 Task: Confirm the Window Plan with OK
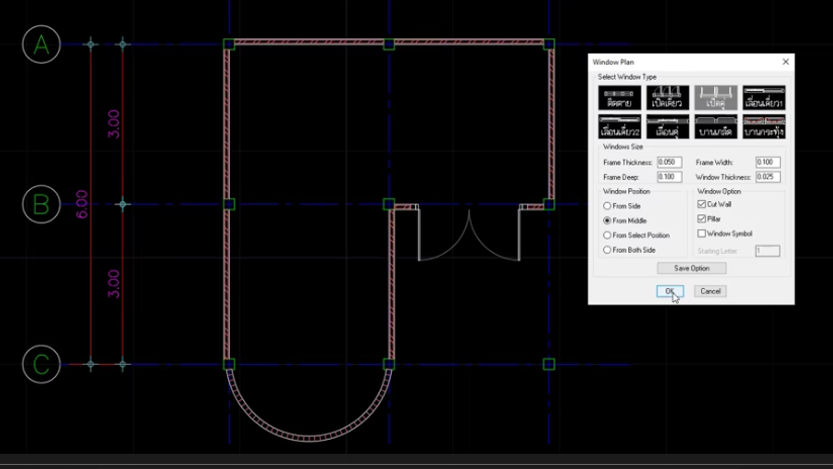670,291
